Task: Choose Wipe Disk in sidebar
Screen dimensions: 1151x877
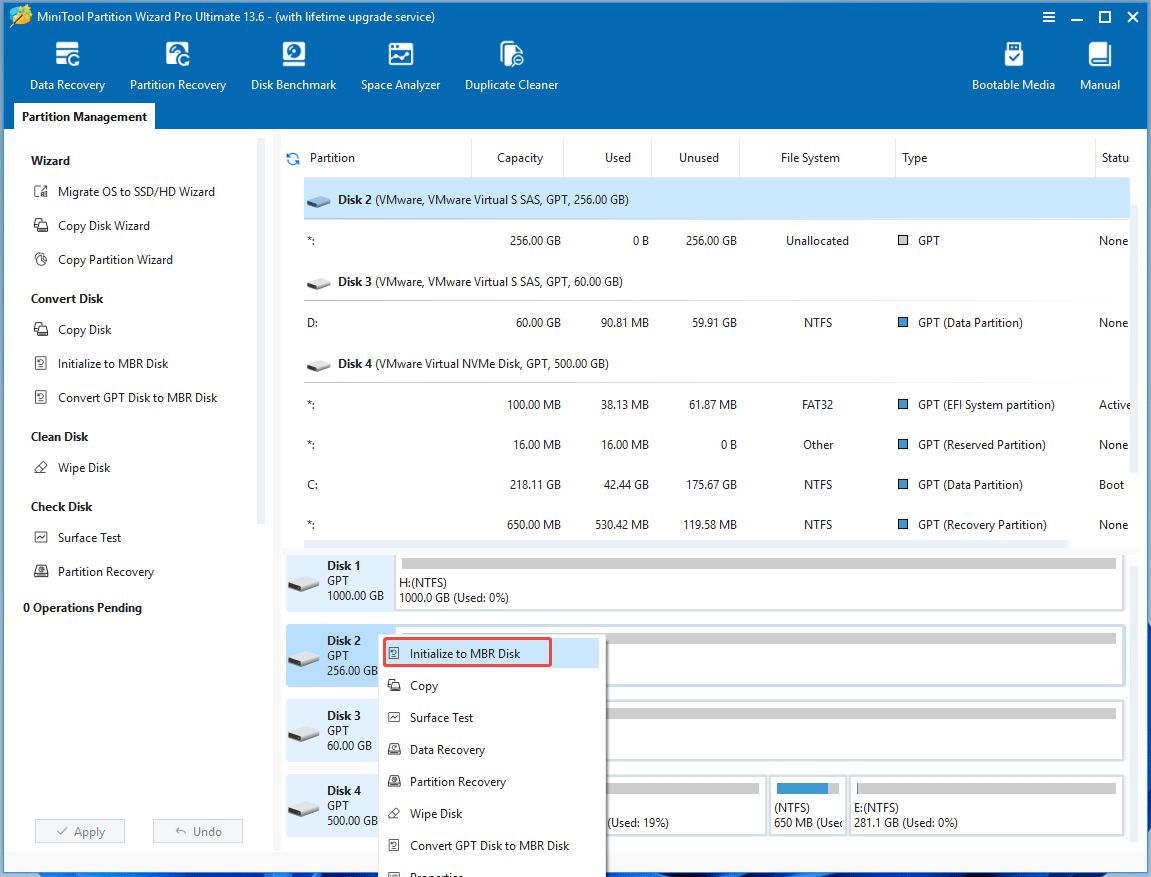Action: coord(72,467)
